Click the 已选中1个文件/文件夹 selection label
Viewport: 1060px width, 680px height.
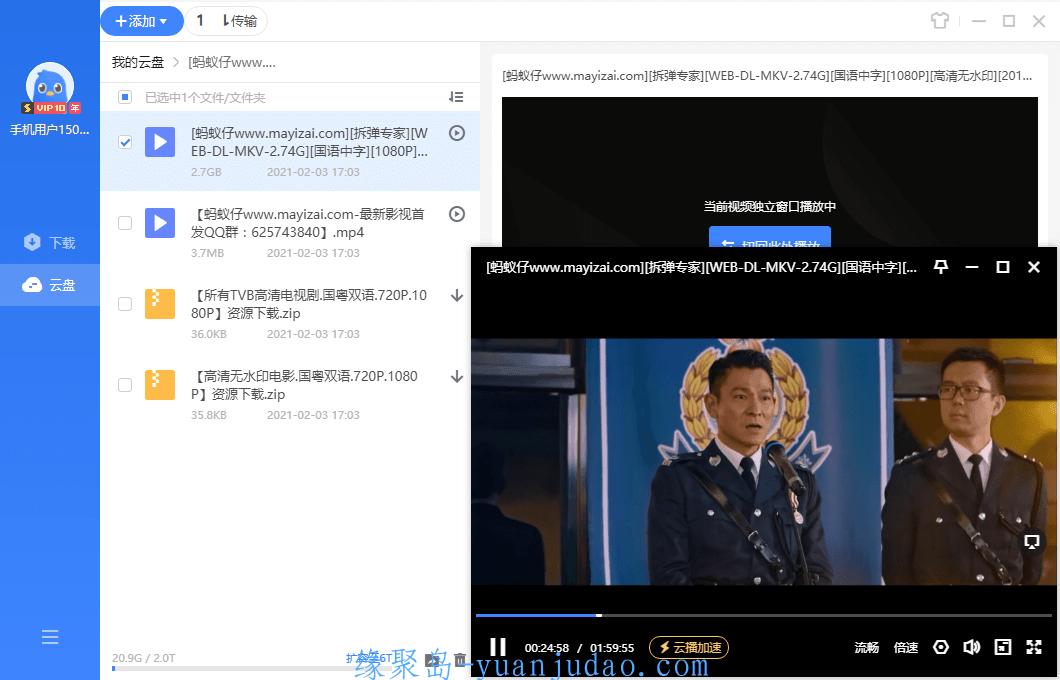pos(205,97)
